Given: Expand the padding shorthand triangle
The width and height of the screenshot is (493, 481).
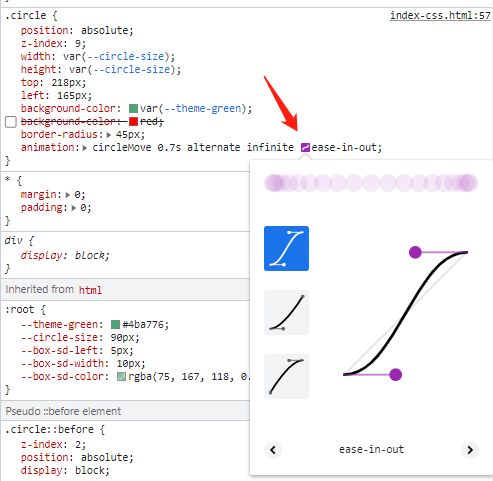Looking at the screenshot, I should [74, 208].
